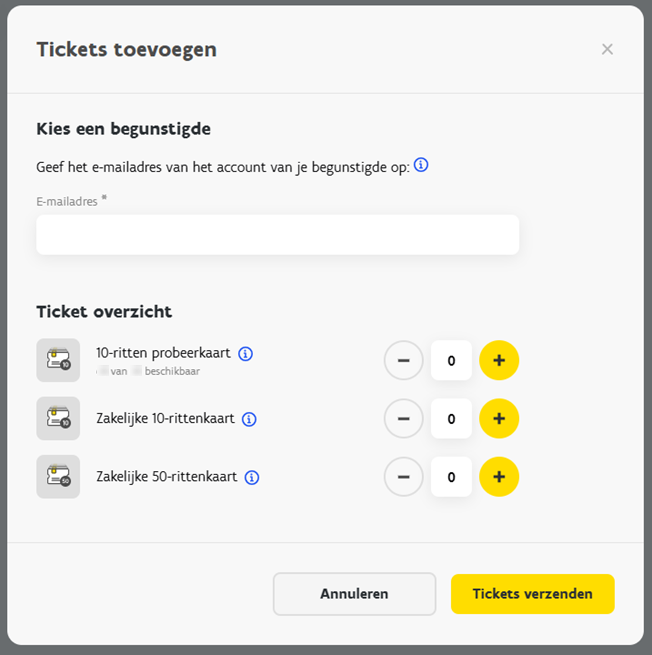Submit with the Tickets verzenden button
This screenshot has height=655, width=652.
pyautogui.click(x=532, y=594)
